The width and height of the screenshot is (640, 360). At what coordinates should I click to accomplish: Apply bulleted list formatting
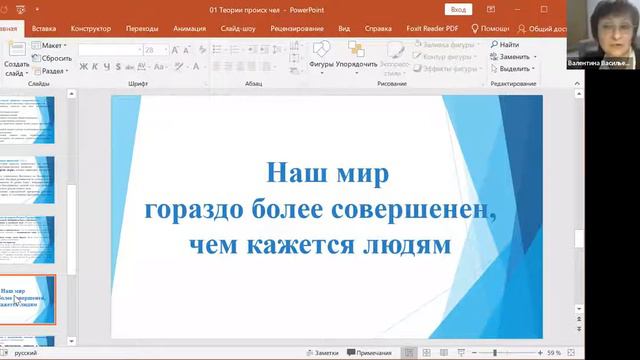click(x=218, y=50)
